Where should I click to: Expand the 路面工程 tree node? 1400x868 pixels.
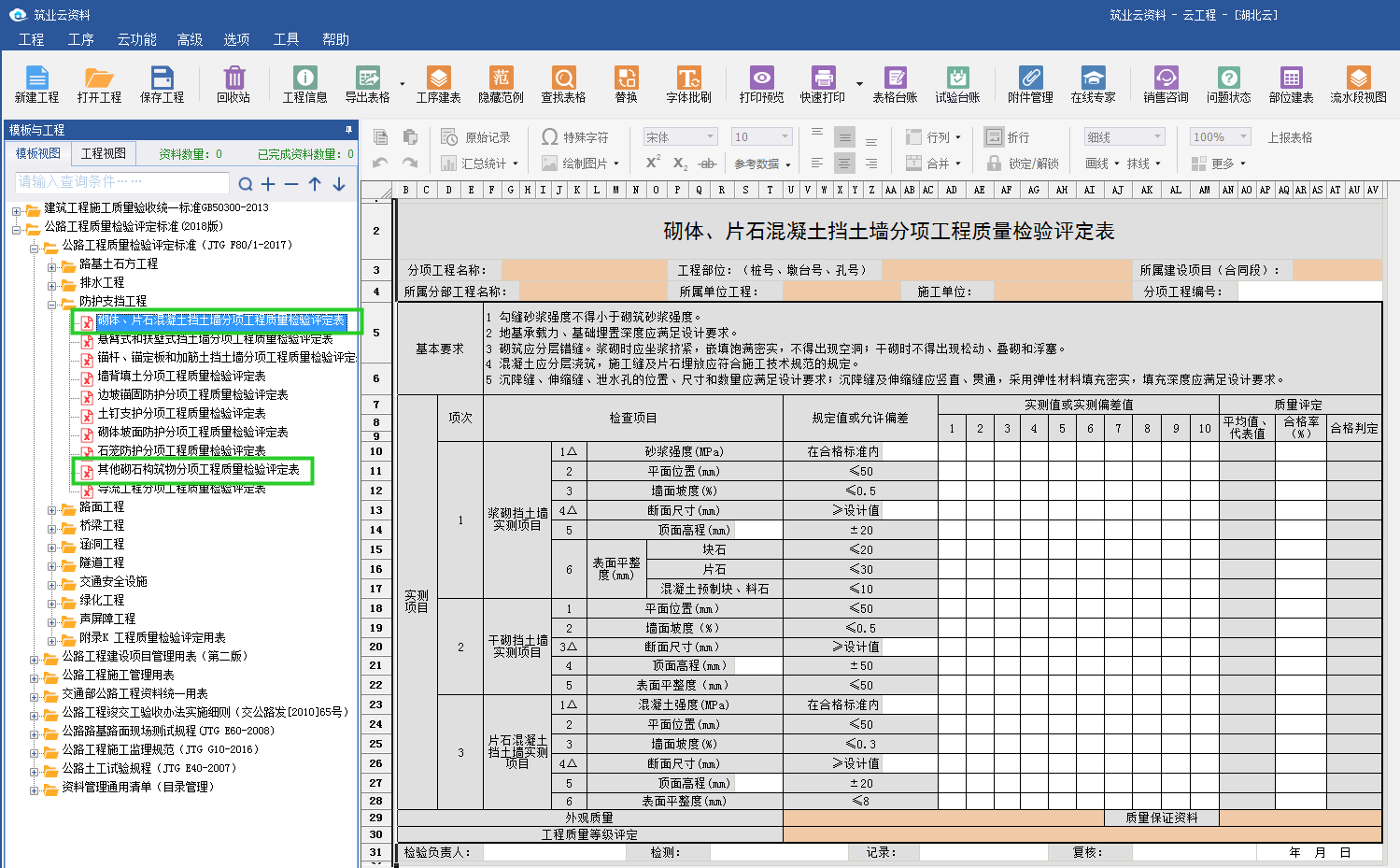point(52,509)
